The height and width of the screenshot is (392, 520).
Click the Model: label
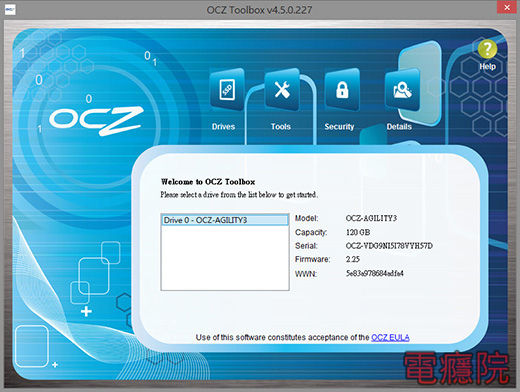pos(306,218)
